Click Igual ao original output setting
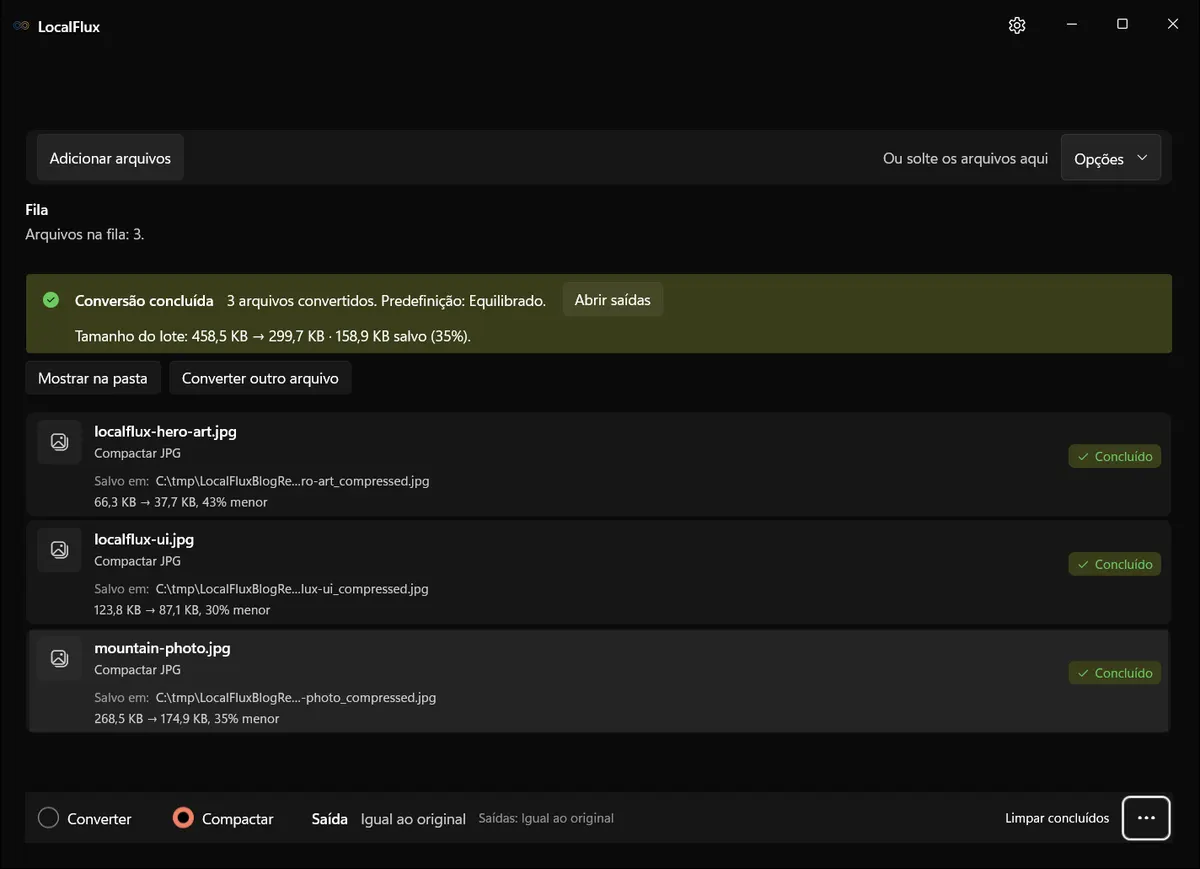The image size is (1200, 869). (413, 819)
